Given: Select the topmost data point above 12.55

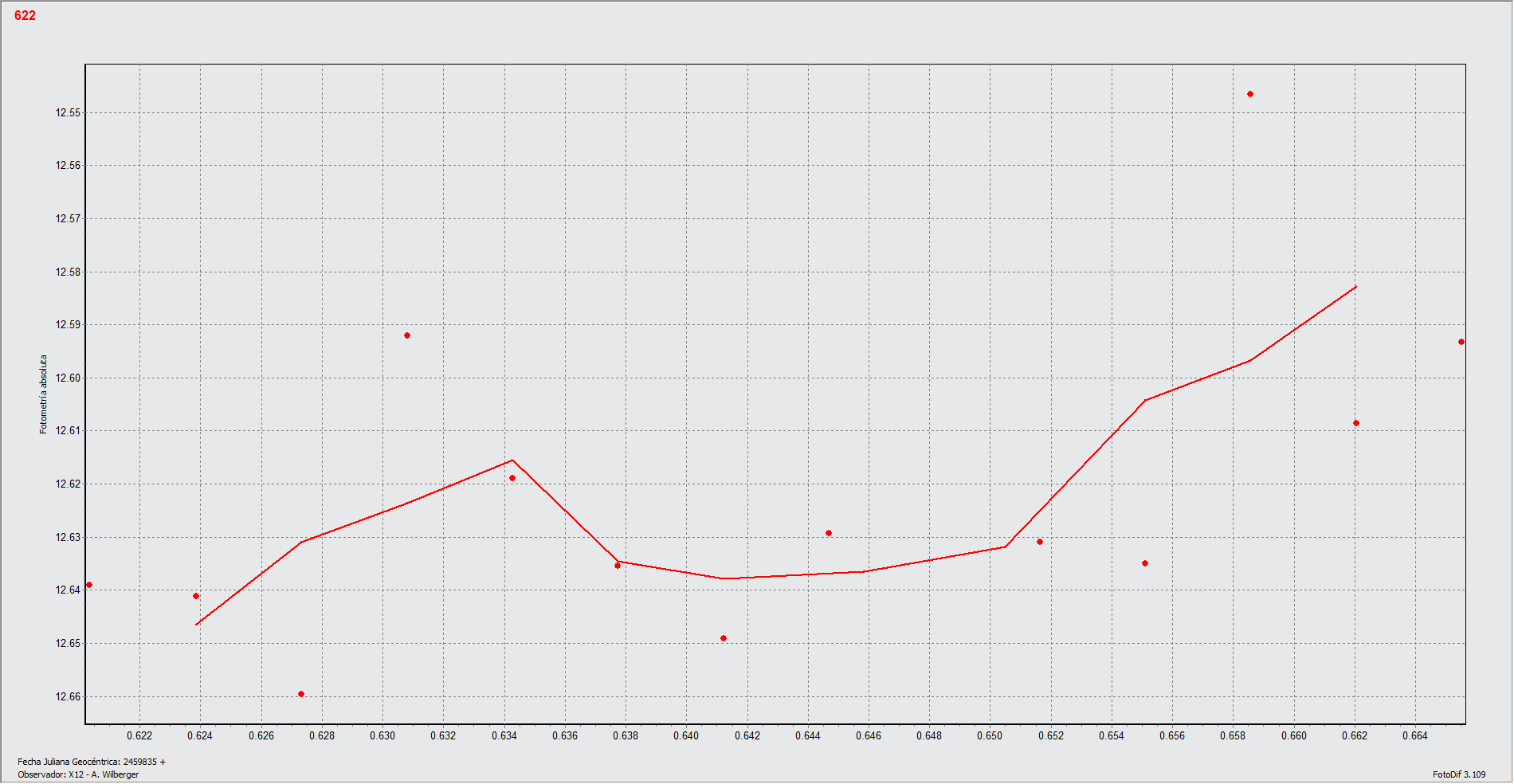Looking at the screenshot, I should click(1249, 94).
